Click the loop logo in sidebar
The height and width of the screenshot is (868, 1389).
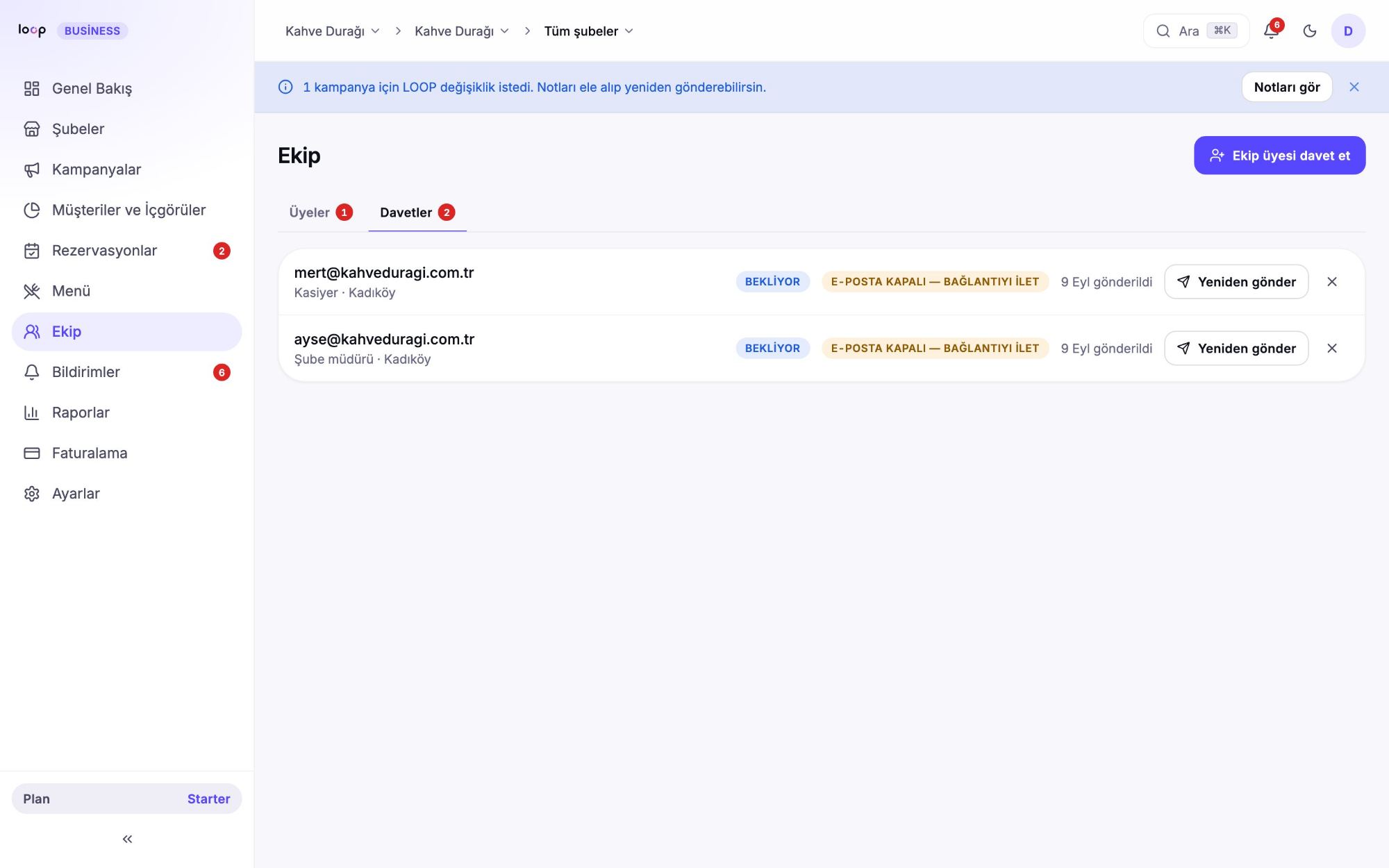tap(32, 31)
